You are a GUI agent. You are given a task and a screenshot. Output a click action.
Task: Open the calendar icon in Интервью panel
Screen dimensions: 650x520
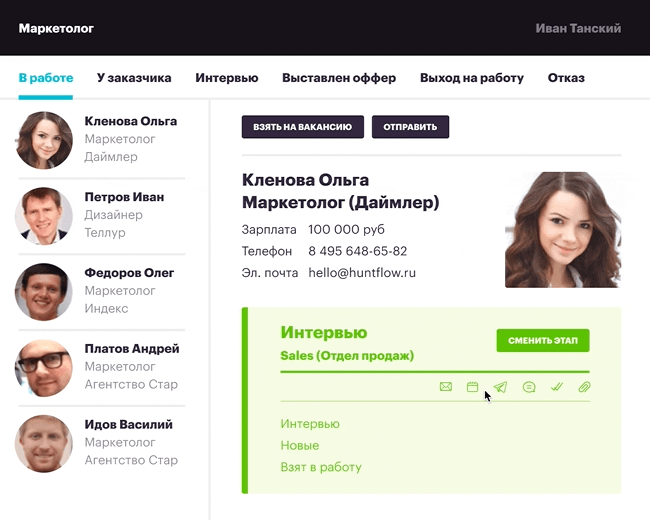[472, 387]
